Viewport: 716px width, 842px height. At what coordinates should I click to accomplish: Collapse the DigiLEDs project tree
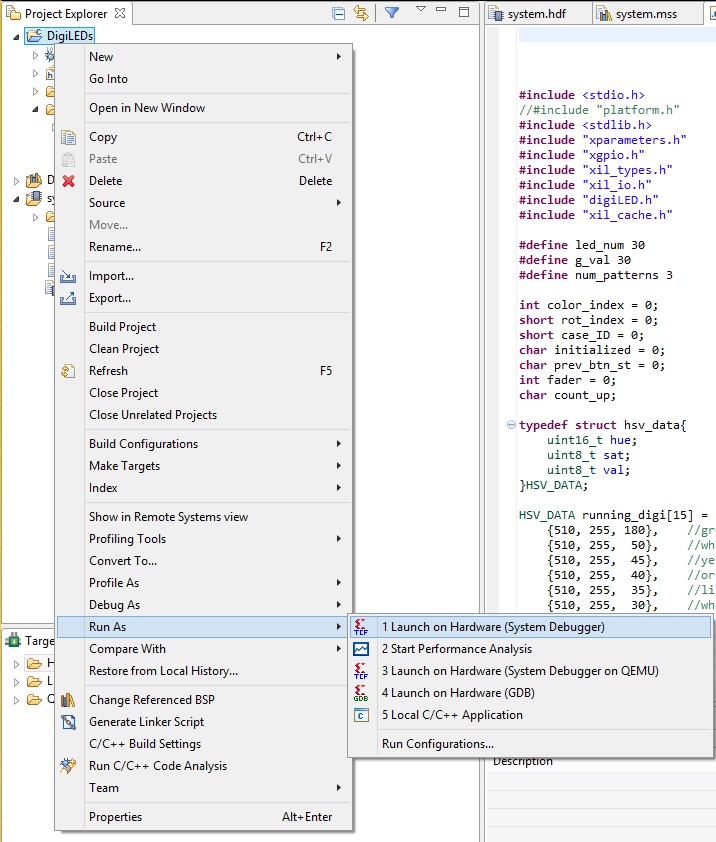coord(16,37)
